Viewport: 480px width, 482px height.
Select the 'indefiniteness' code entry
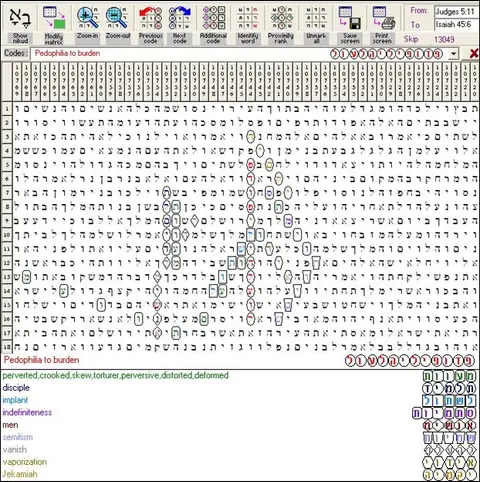[x=27, y=412]
